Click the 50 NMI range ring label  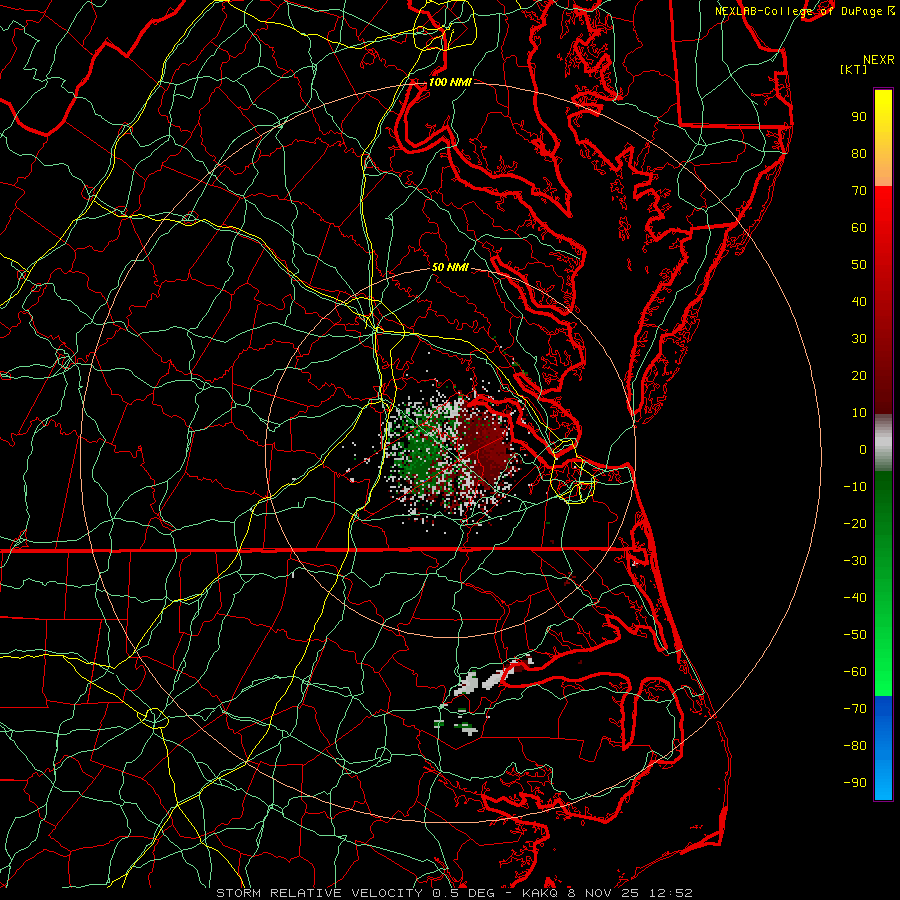(x=450, y=267)
